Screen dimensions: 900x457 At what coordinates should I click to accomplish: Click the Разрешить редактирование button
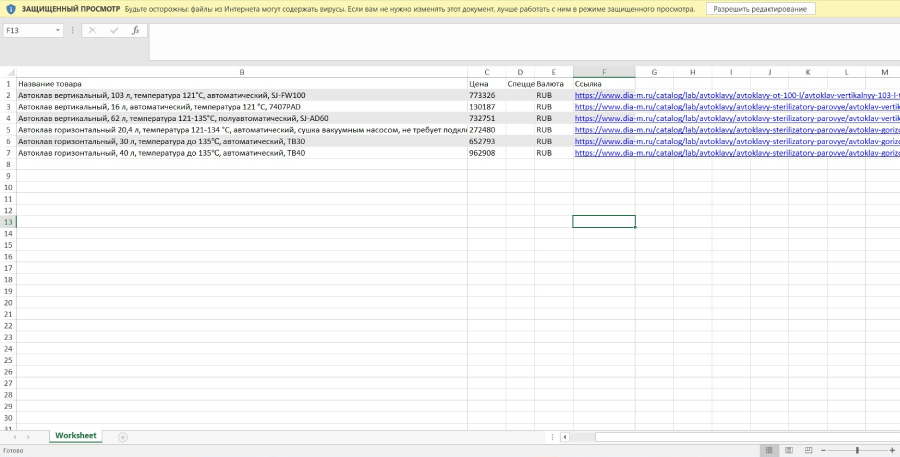click(x=760, y=9)
